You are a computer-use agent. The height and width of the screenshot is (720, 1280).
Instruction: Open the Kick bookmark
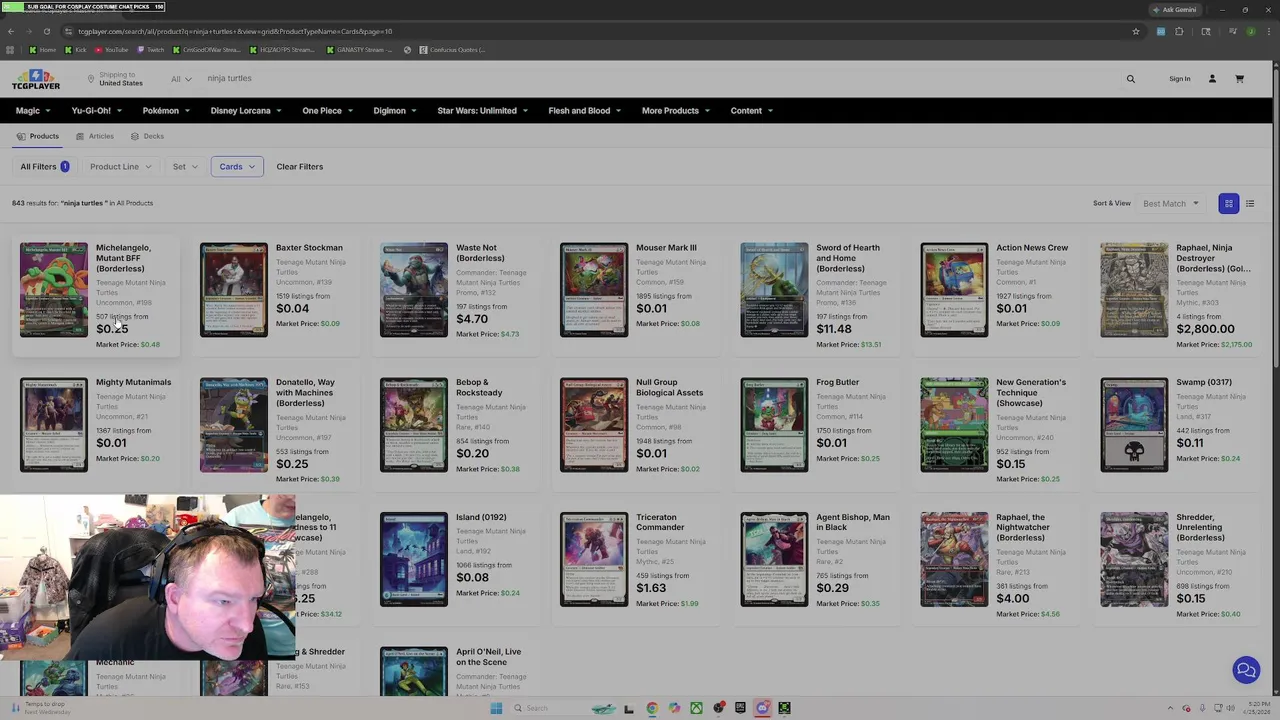pyautogui.click(x=76, y=50)
